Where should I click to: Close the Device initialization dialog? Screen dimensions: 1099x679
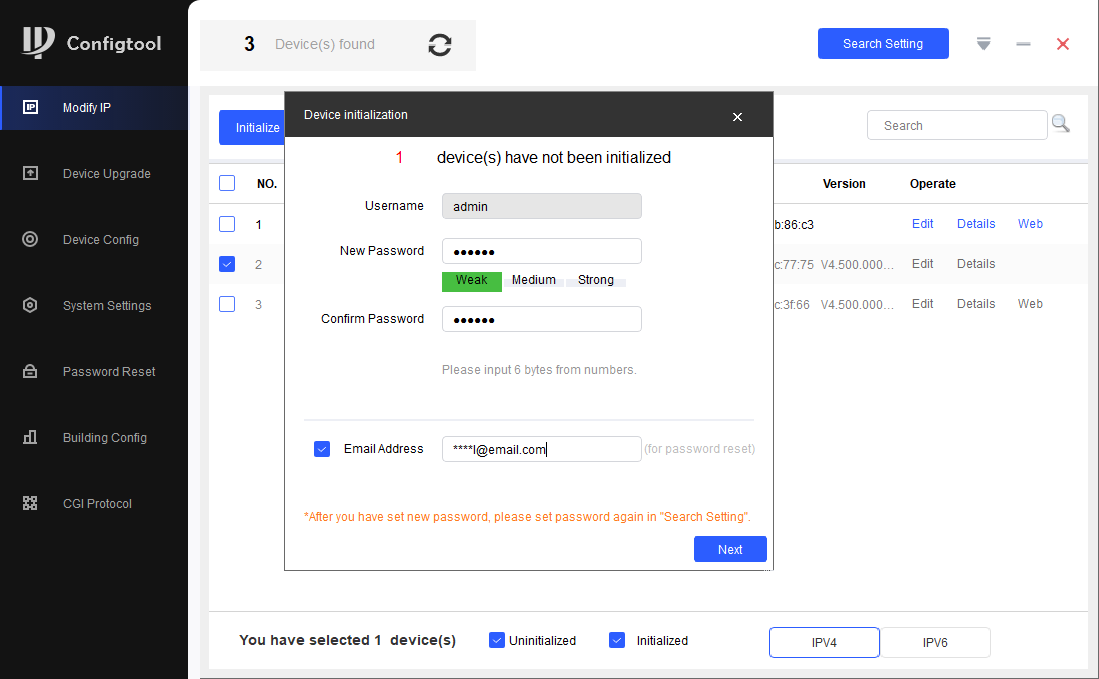pos(737,117)
